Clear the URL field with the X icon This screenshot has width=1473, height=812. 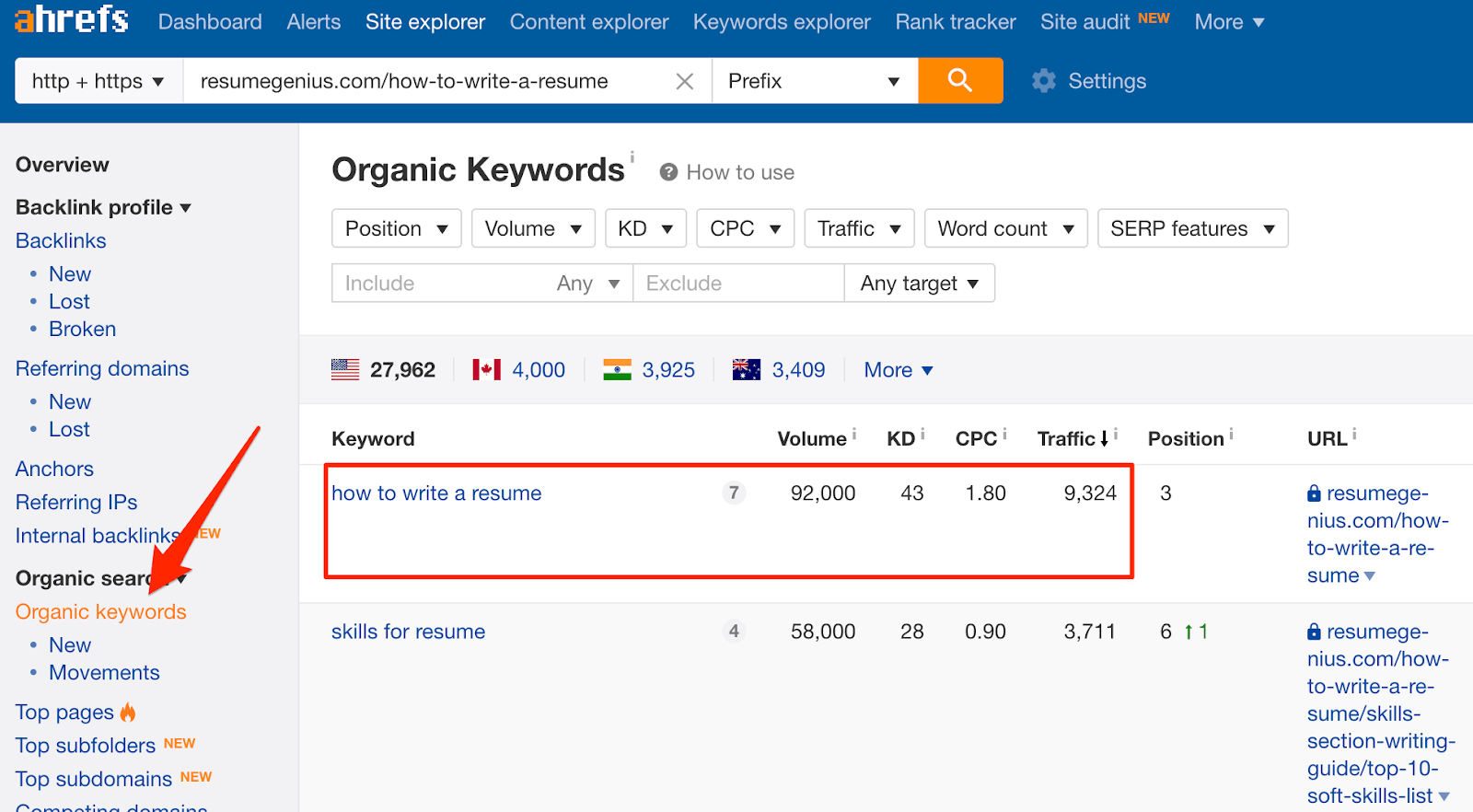pyautogui.click(x=685, y=81)
